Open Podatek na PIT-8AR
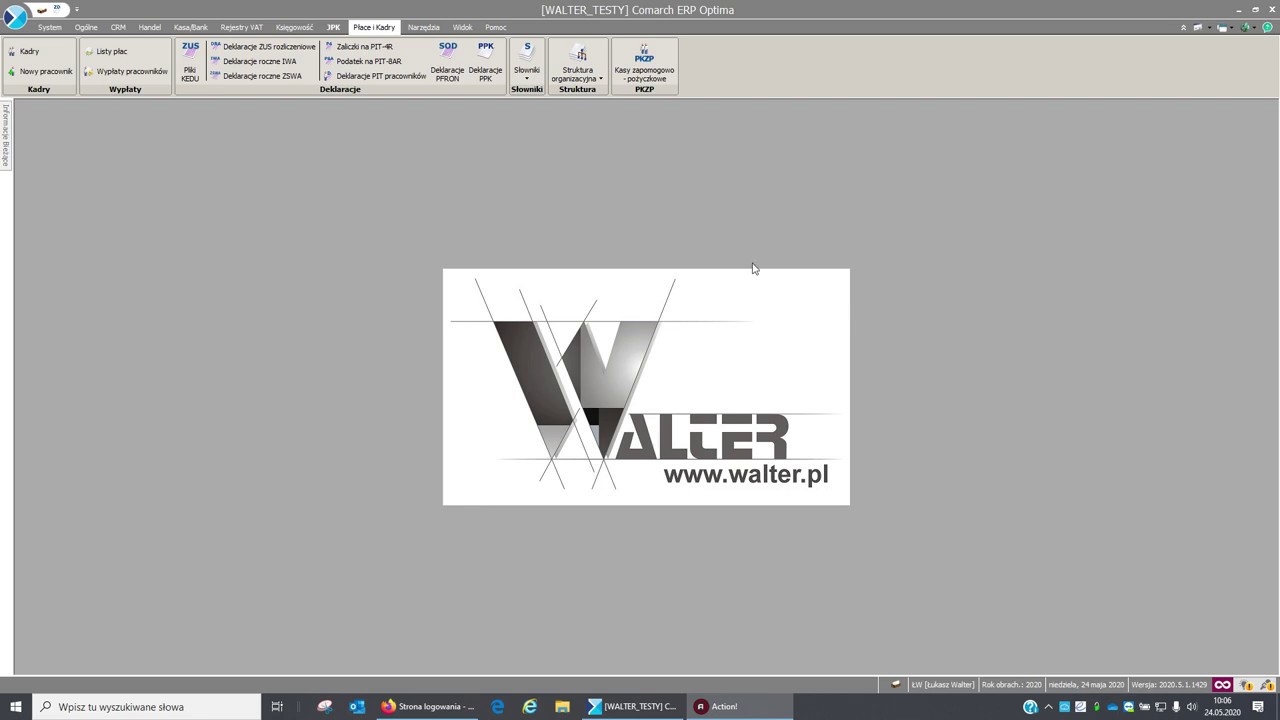This screenshot has height=720, width=1280. (x=363, y=61)
